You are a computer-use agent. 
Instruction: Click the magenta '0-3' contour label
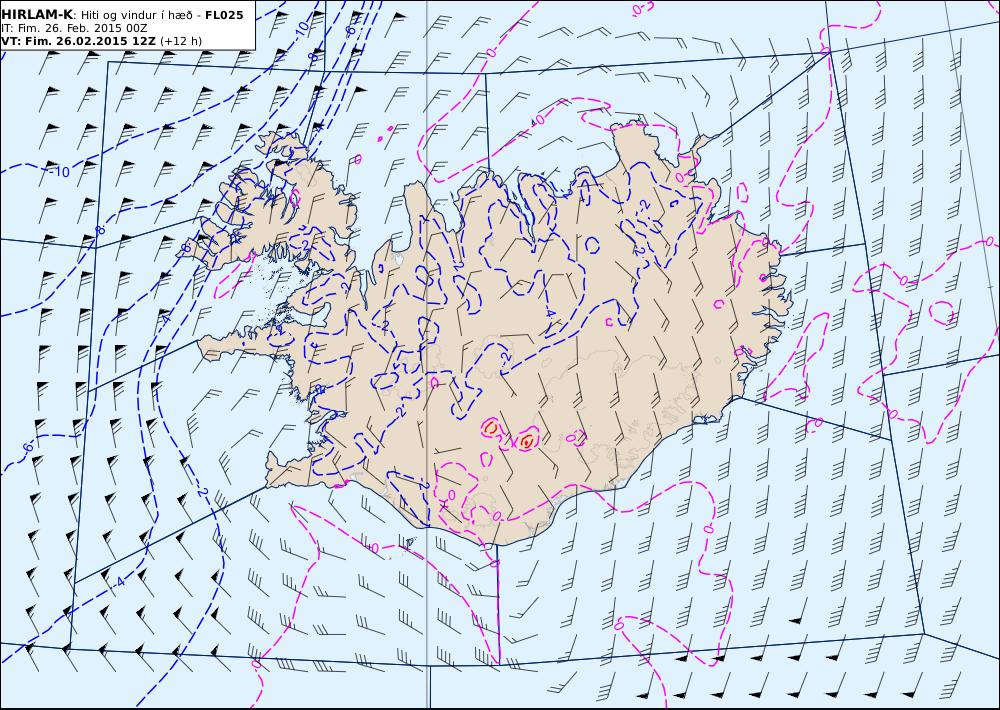[x=643, y=8]
